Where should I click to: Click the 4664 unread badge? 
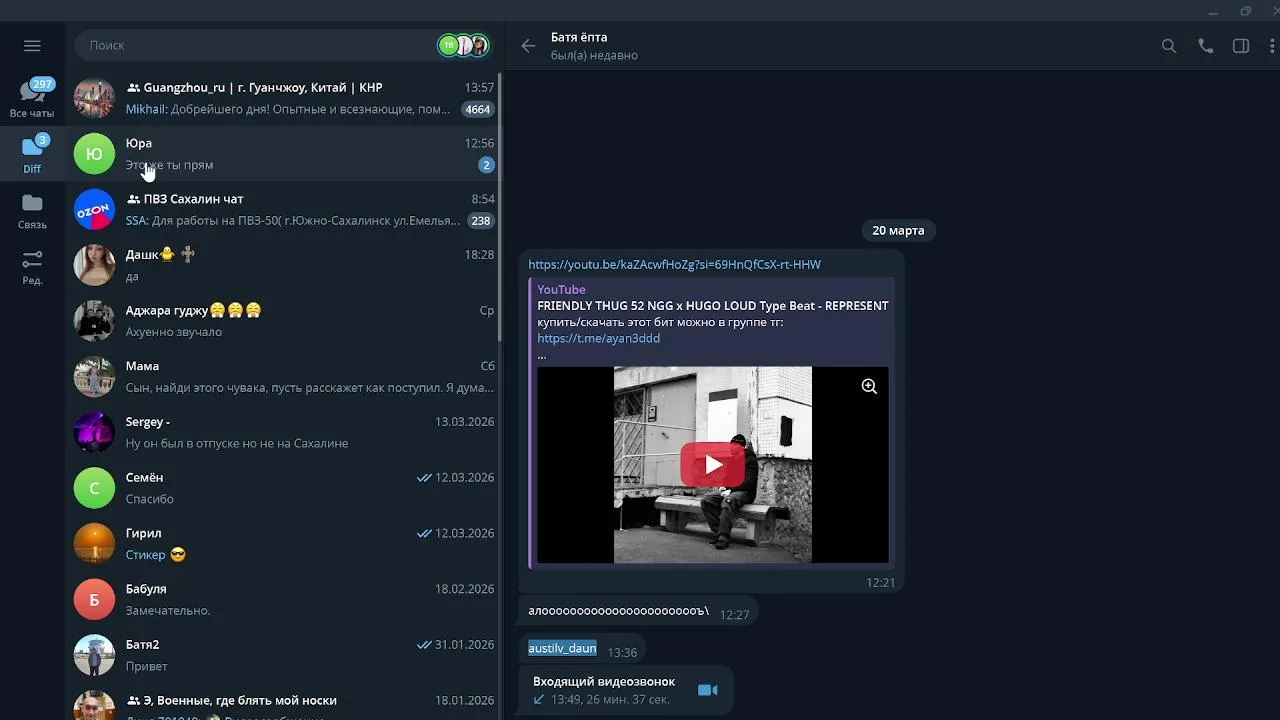click(x=478, y=109)
